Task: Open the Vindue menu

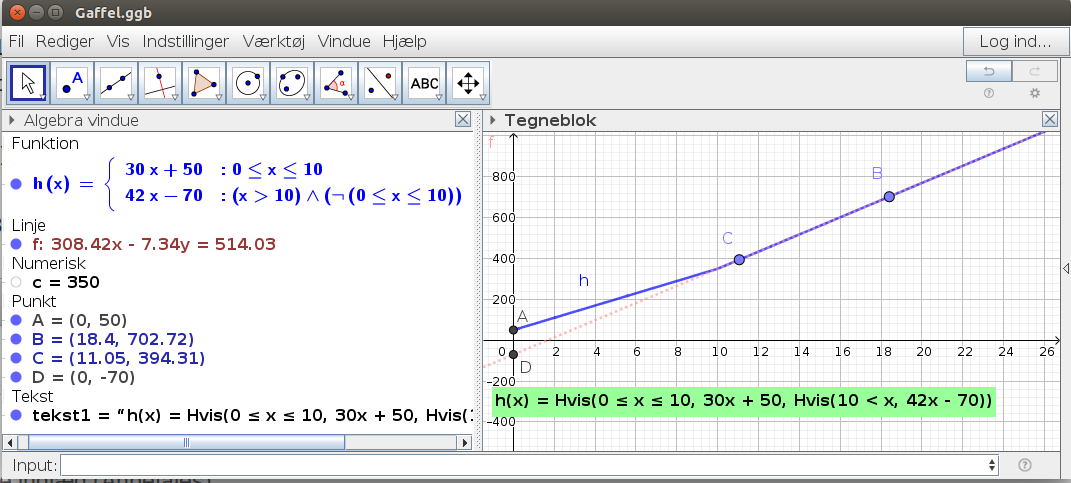Action: tap(344, 42)
